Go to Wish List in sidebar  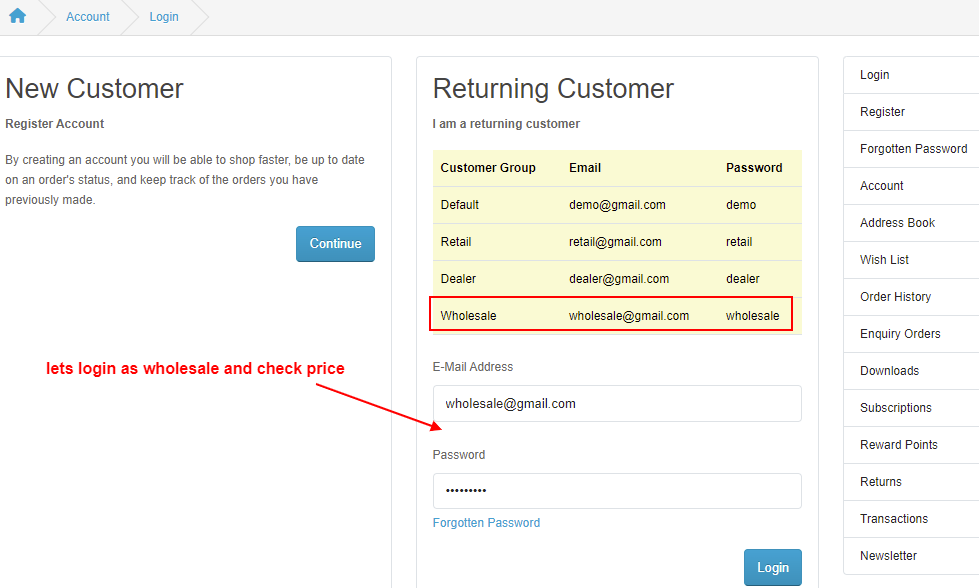[911, 260]
